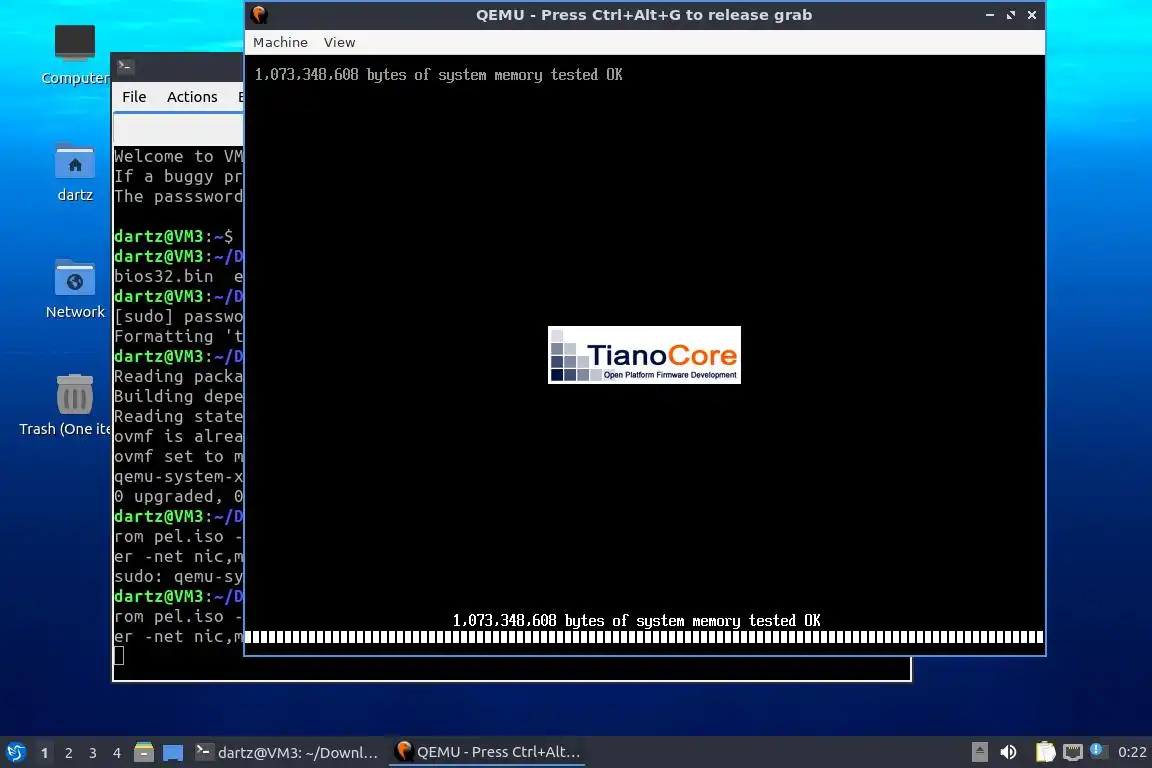
Task: Click the terminal window title icon
Action: [125, 66]
